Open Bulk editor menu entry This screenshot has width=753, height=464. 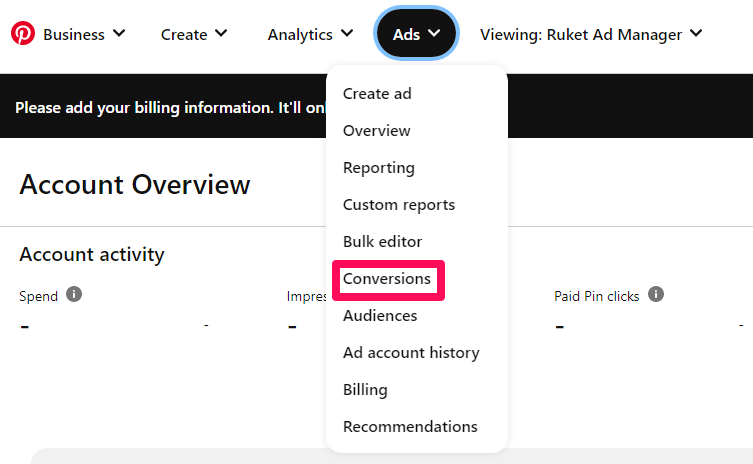(382, 242)
